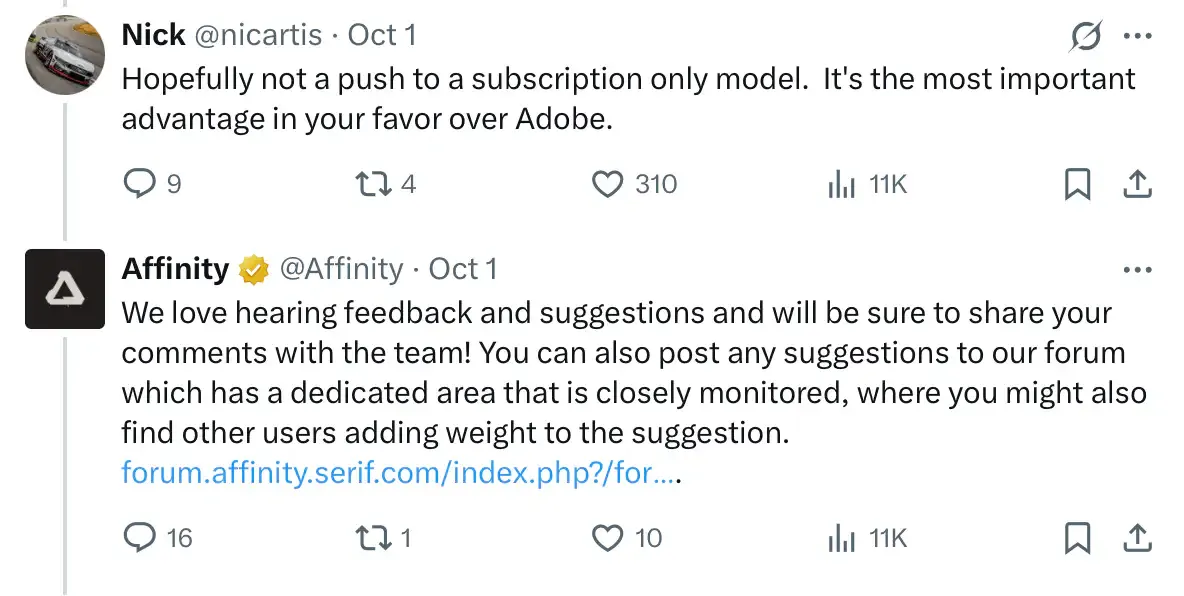Open Nick's profile via name
This screenshot has height=596, width=1184.
153,35
